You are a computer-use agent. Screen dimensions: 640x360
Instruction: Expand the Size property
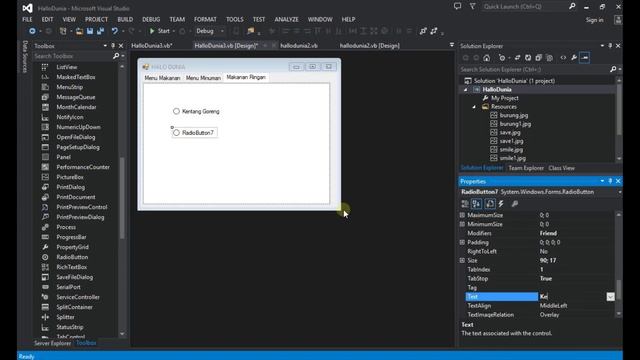(x=462, y=260)
